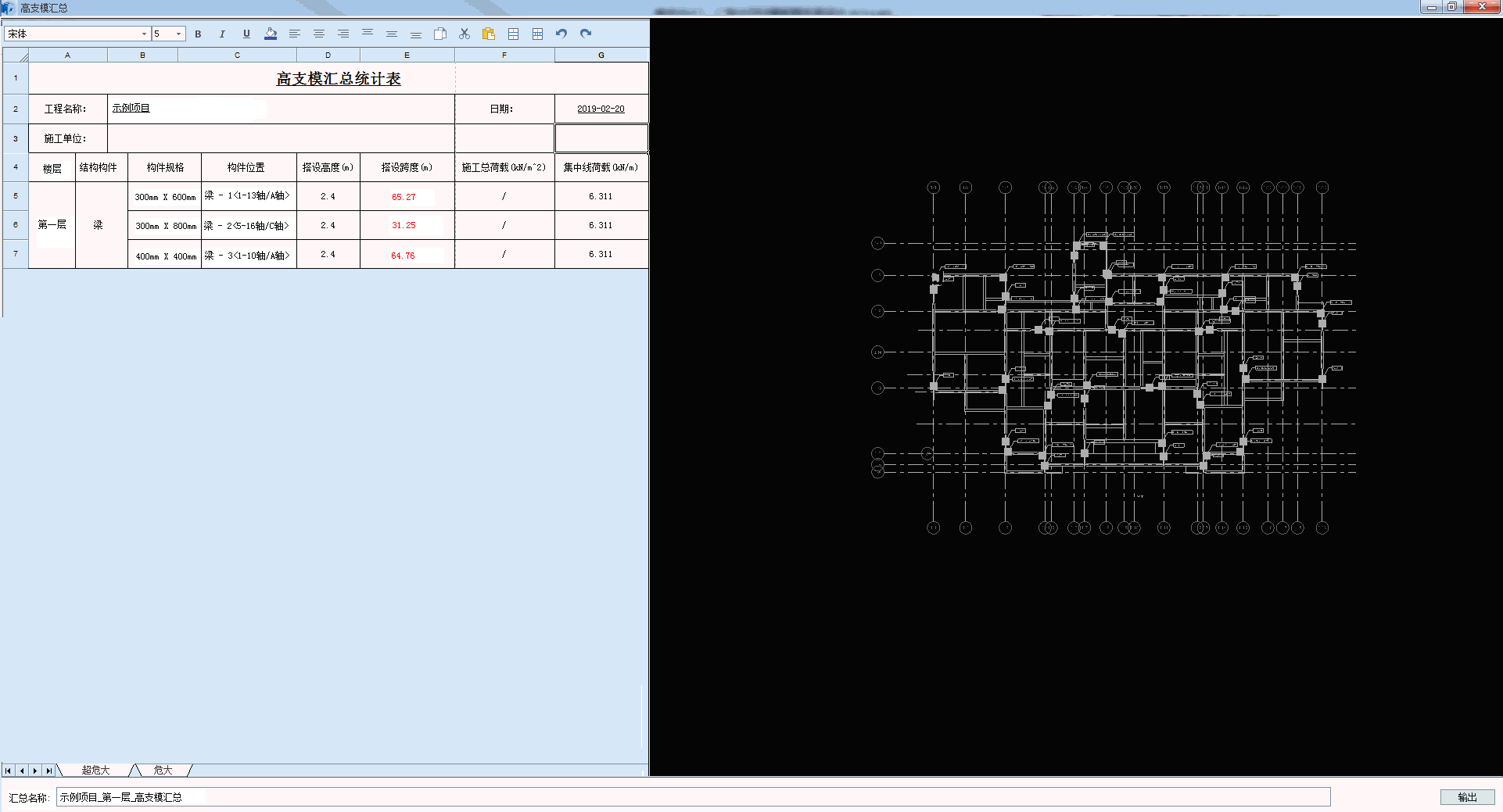Undo the last action
Image resolution: width=1503 pixels, height=812 pixels.
click(x=561, y=34)
